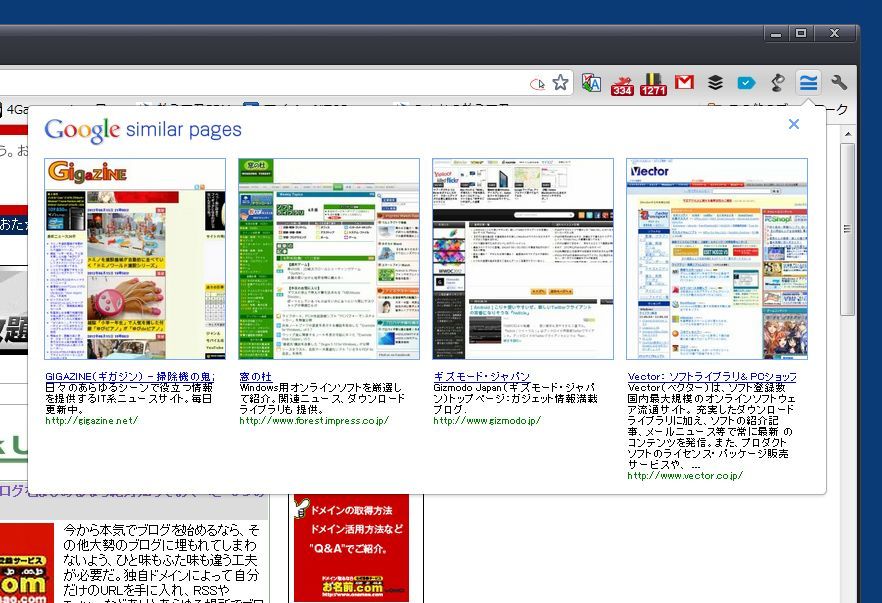Click the red ドメインの取得方法 ad banner
The height and width of the screenshot is (603, 882).
tap(352, 550)
